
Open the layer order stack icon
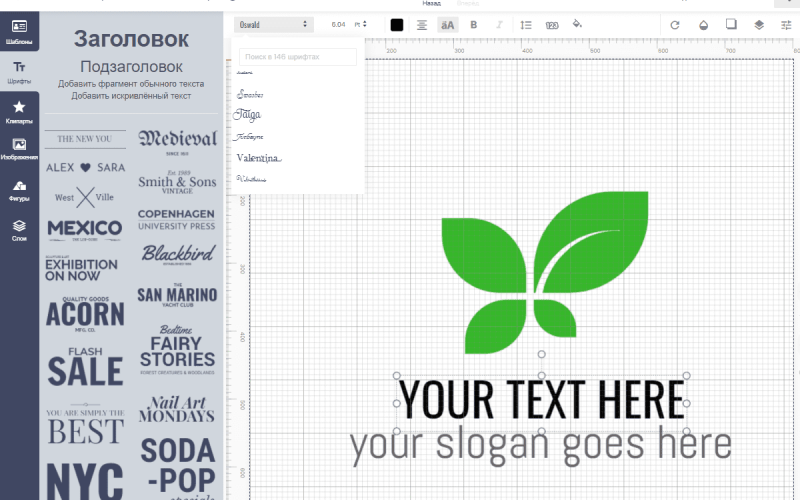click(x=759, y=24)
